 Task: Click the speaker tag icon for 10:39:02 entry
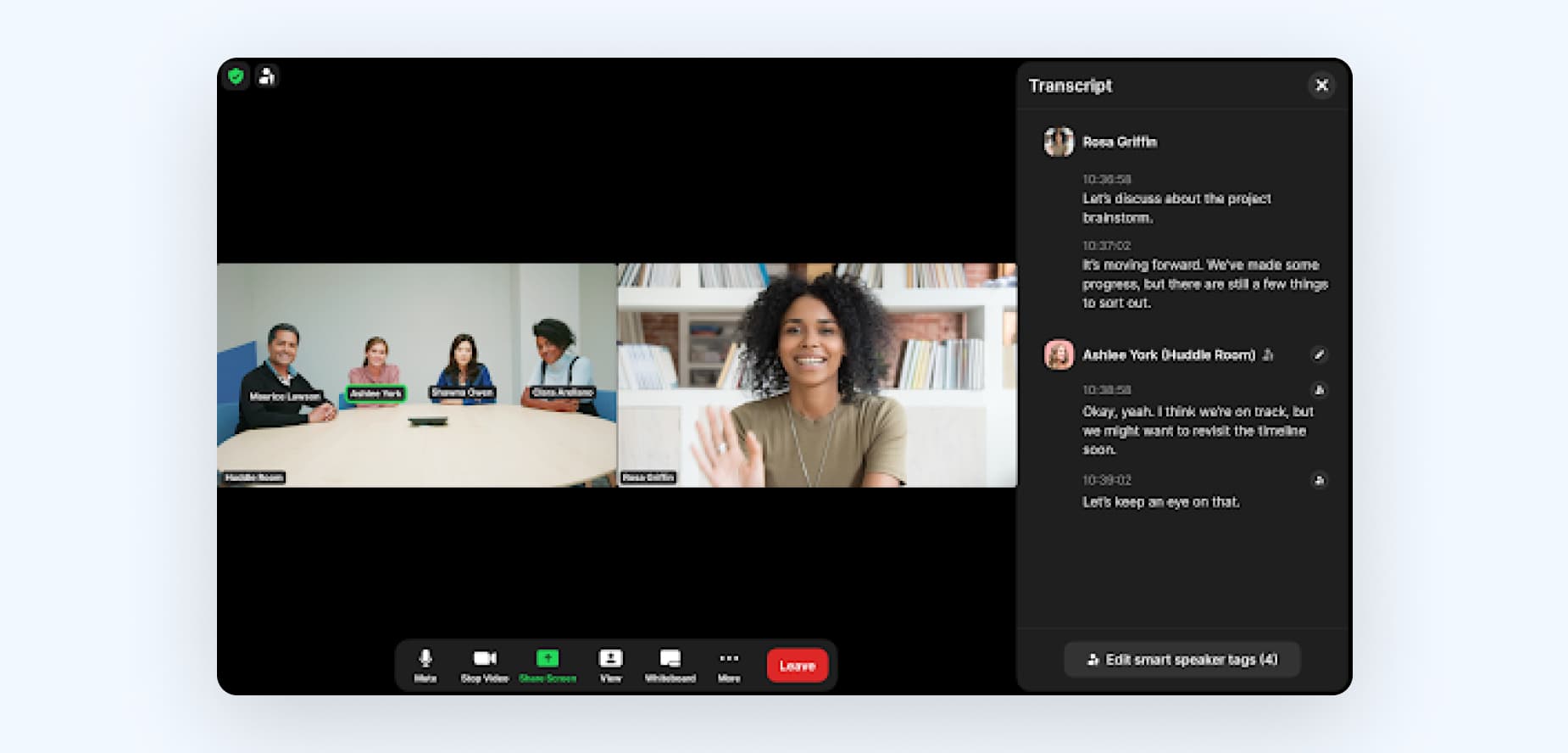(1319, 481)
